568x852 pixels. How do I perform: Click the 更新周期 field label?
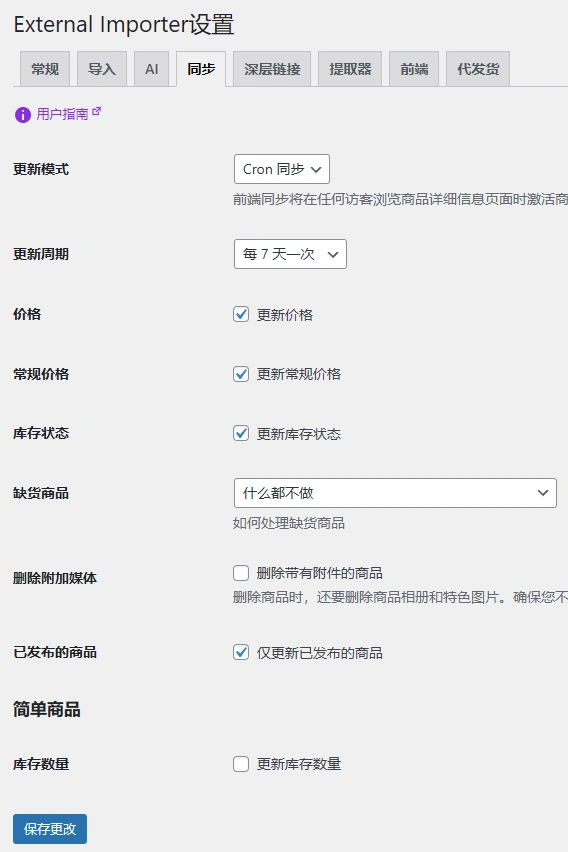click(x=41, y=254)
